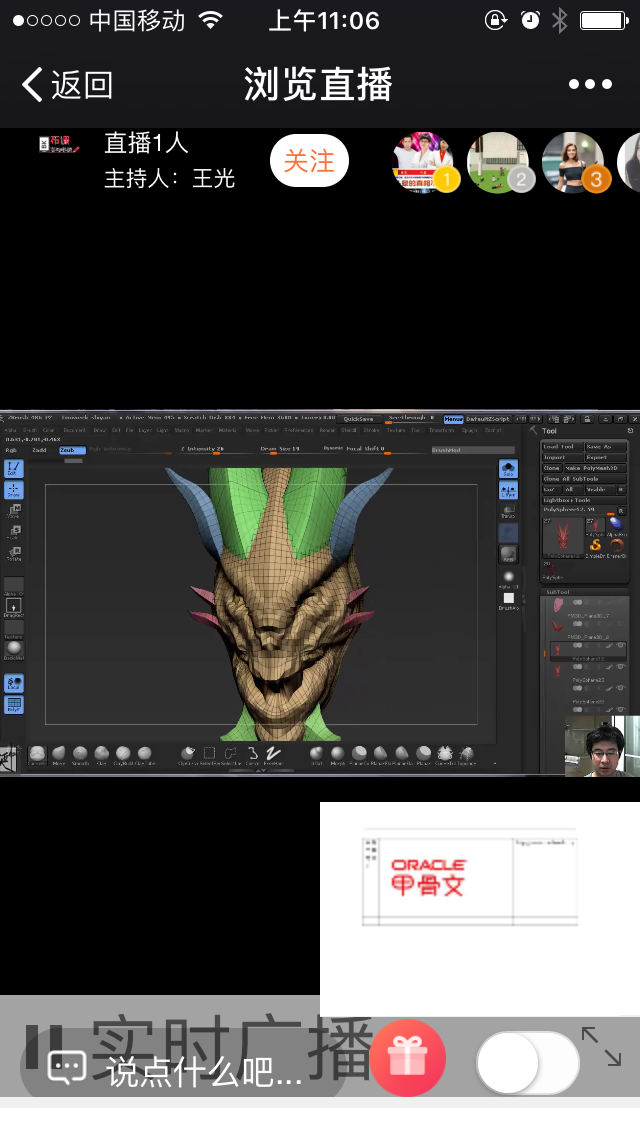
Task: View the rank 1 viewer avatar
Action: pos(423,162)
